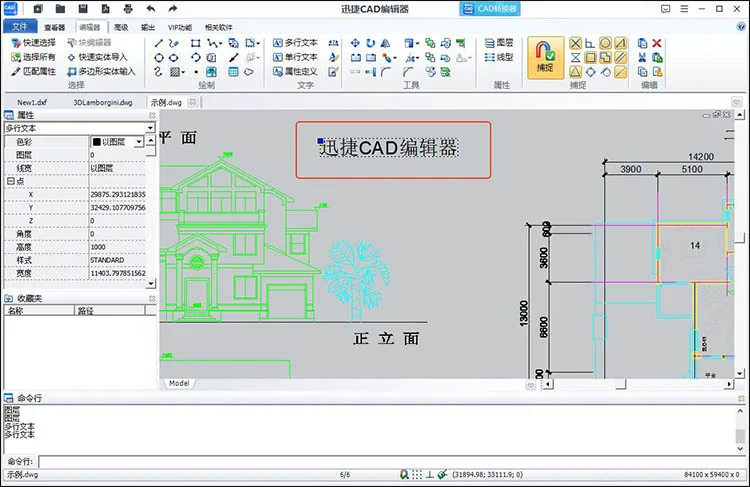This screenshot has width=750, height=487.
Task: Choose the Mirror tool
Action: (x=386, y=44)
